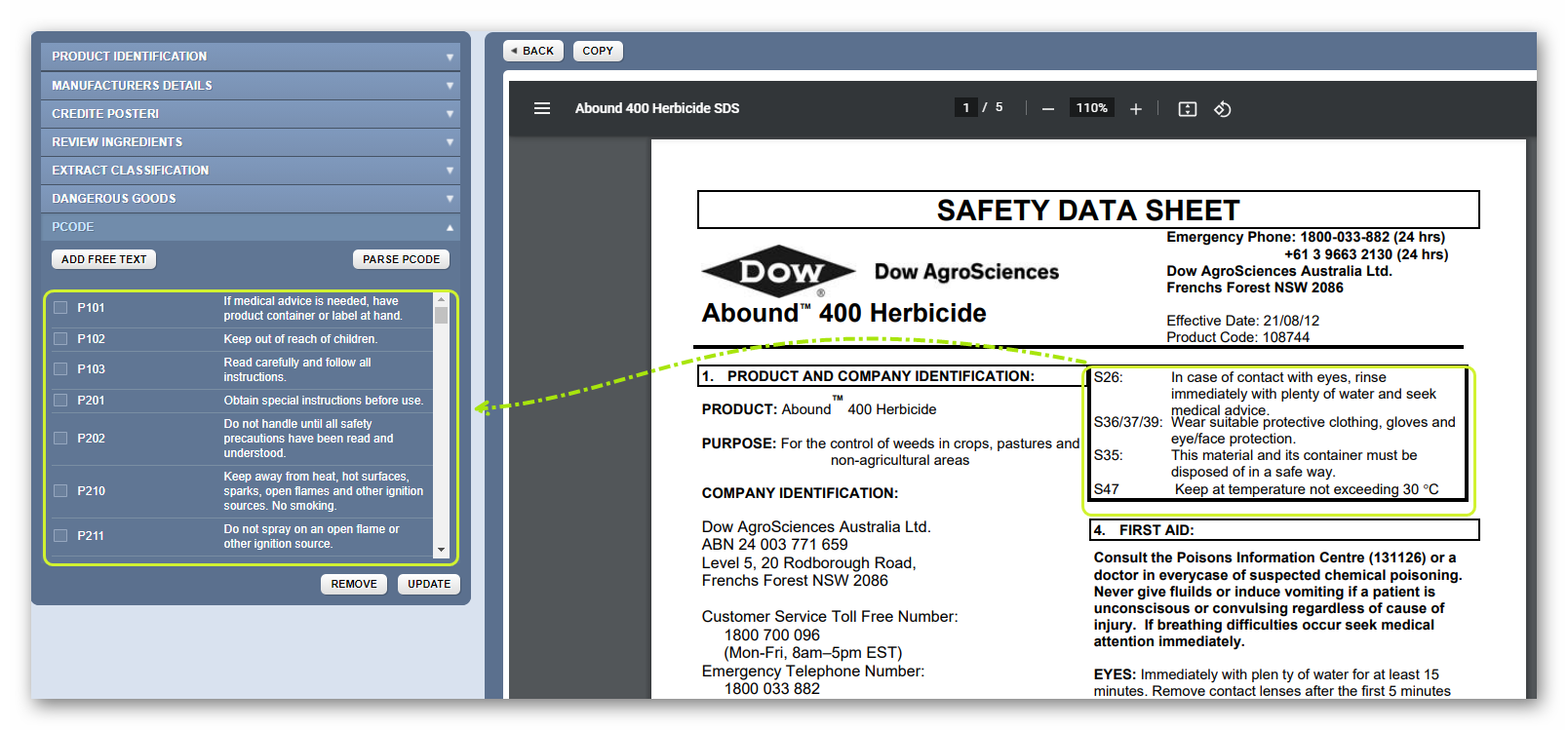The width and height of the screenshot is (1568, 730).
Task: Expand the Product Identification section
Action: [x=251, y=57]
